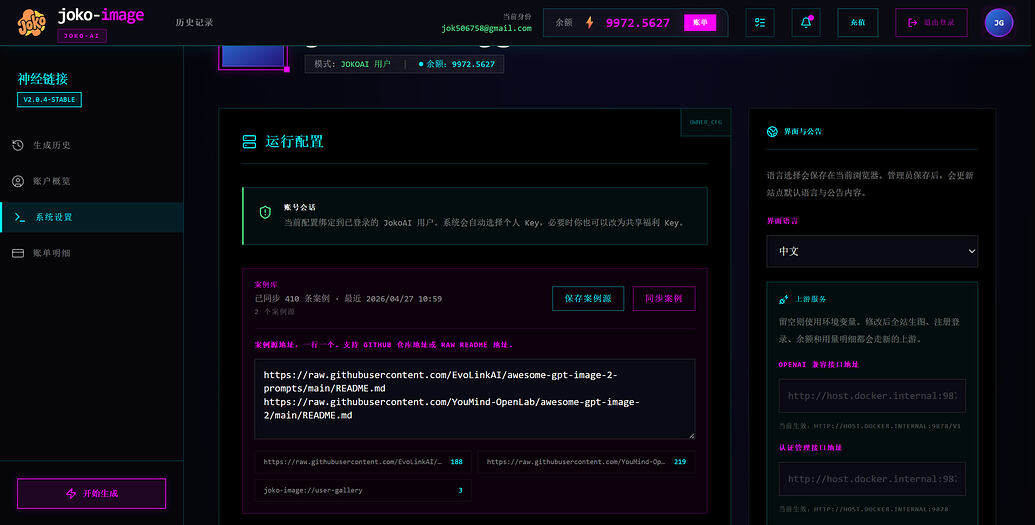Open the notifications bell
Image resolution: width=1035 pixels, height=525 pixels.
point(806,22)
